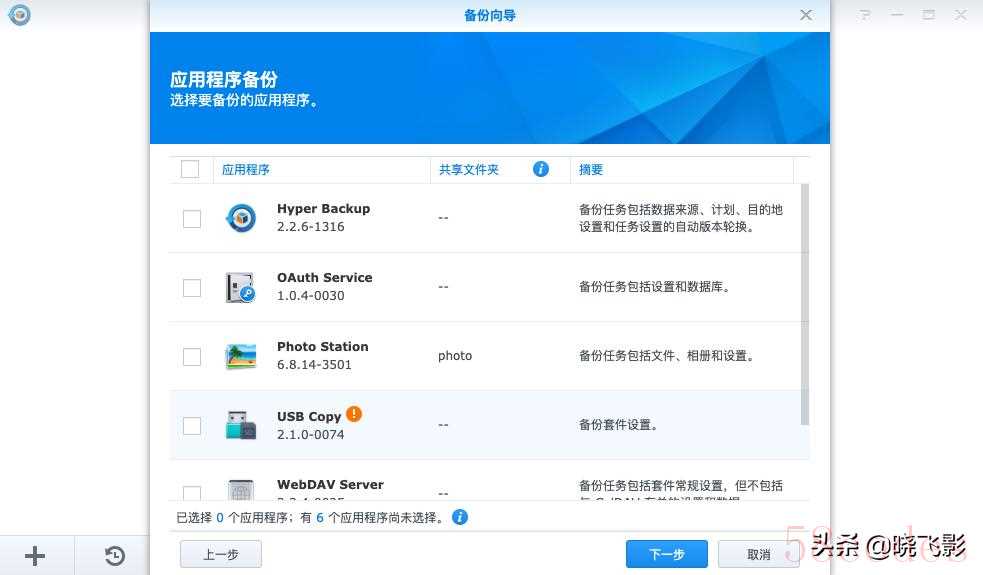Click the Hyper Backup summary description

pos(681,218)
